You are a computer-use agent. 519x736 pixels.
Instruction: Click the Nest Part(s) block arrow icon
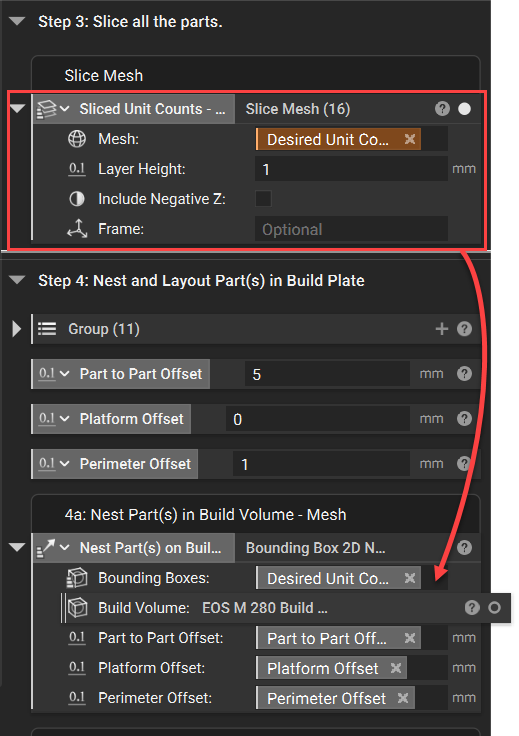tap(46, 548)
